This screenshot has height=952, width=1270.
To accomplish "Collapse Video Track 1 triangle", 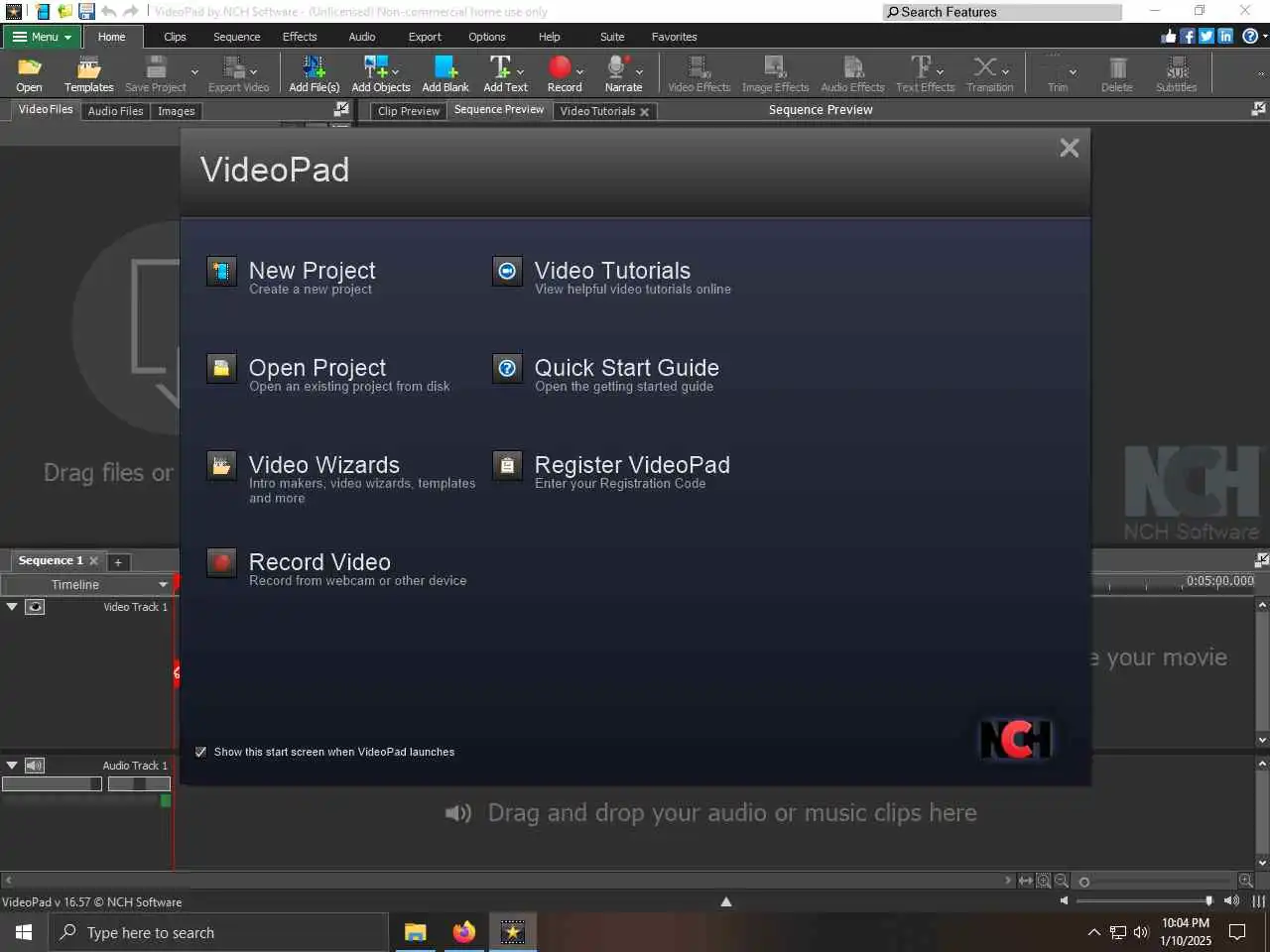I will (x=12, y=607).
